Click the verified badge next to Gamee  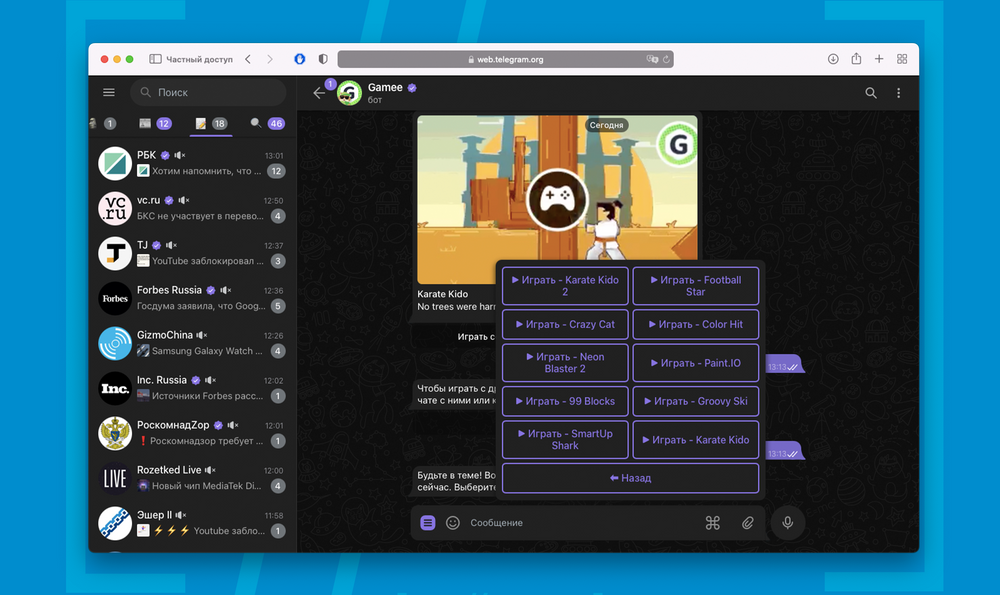click(412, 88)
